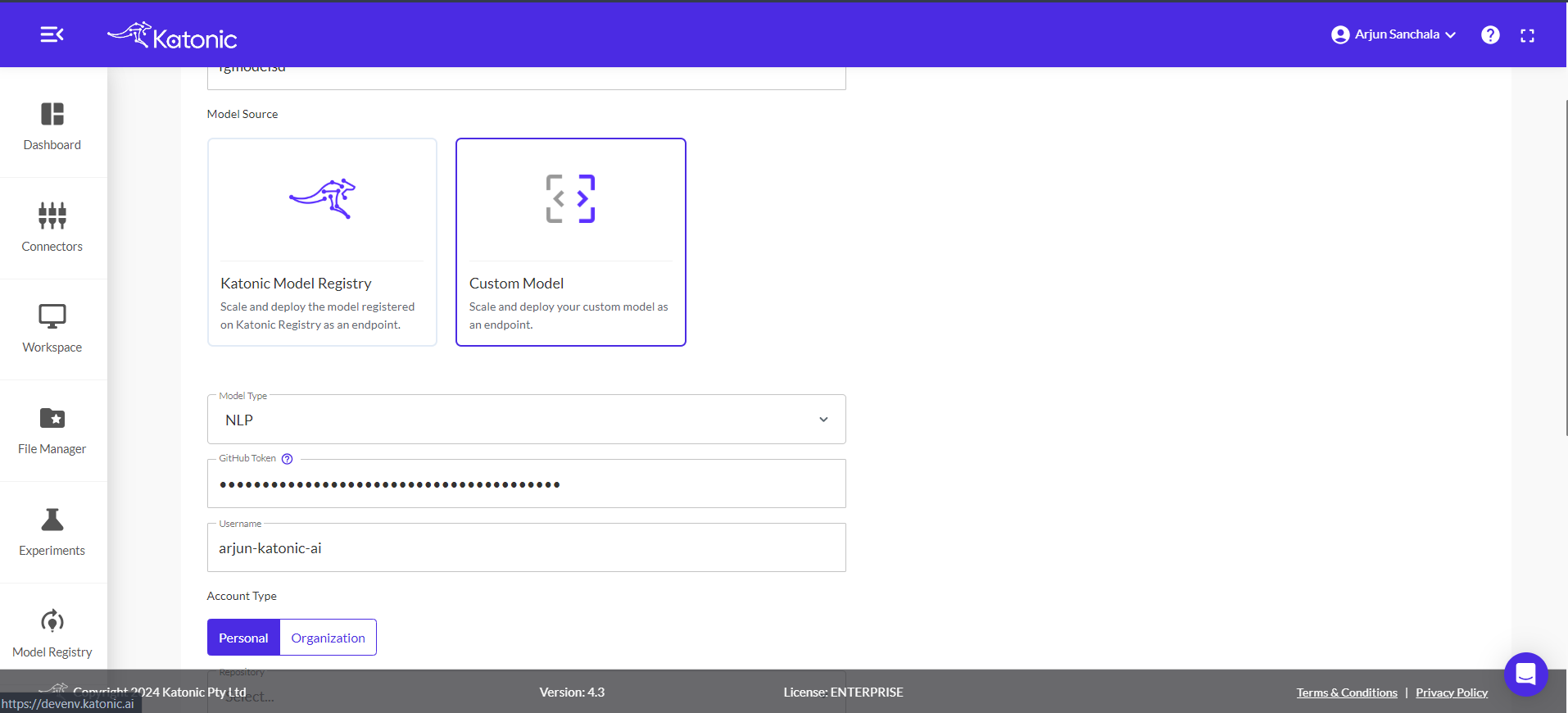
Task: Go to Workspace label in sidebar
Action: pos(52,347)
